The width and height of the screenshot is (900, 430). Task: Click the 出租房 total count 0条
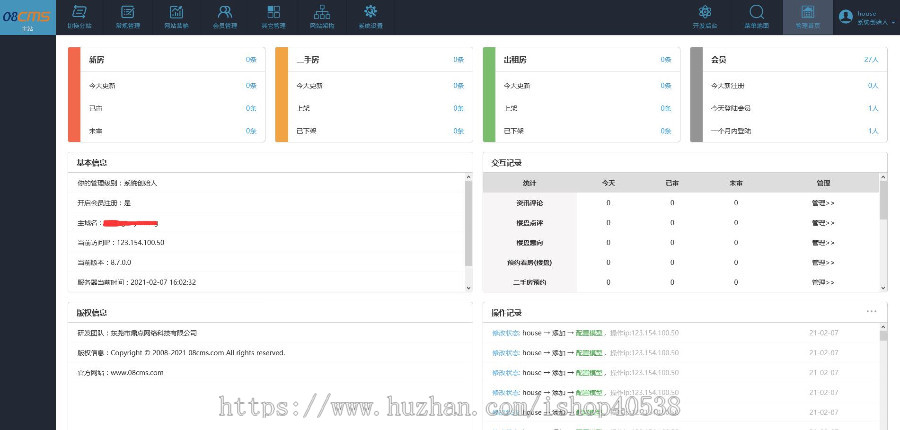pyautogui.click(x=665, y=60)
